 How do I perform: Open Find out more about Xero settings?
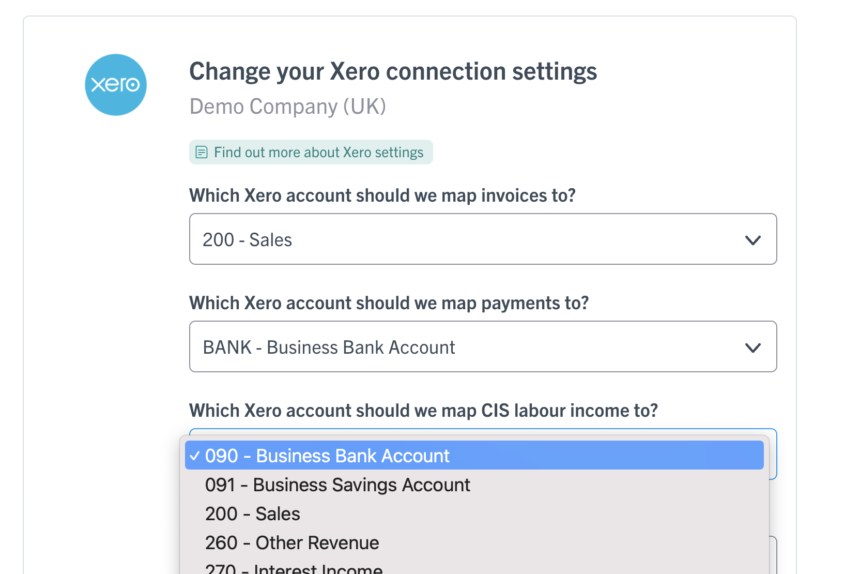[311, 152]
